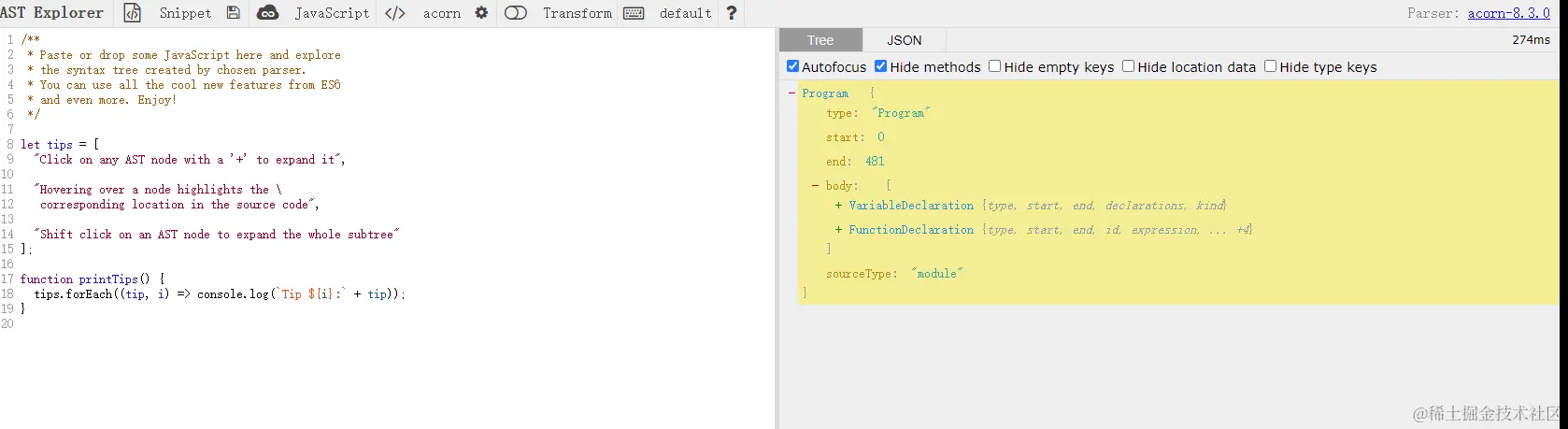1568x429 pixels.
Task: Click the body key label
Action: click(841, 186)
